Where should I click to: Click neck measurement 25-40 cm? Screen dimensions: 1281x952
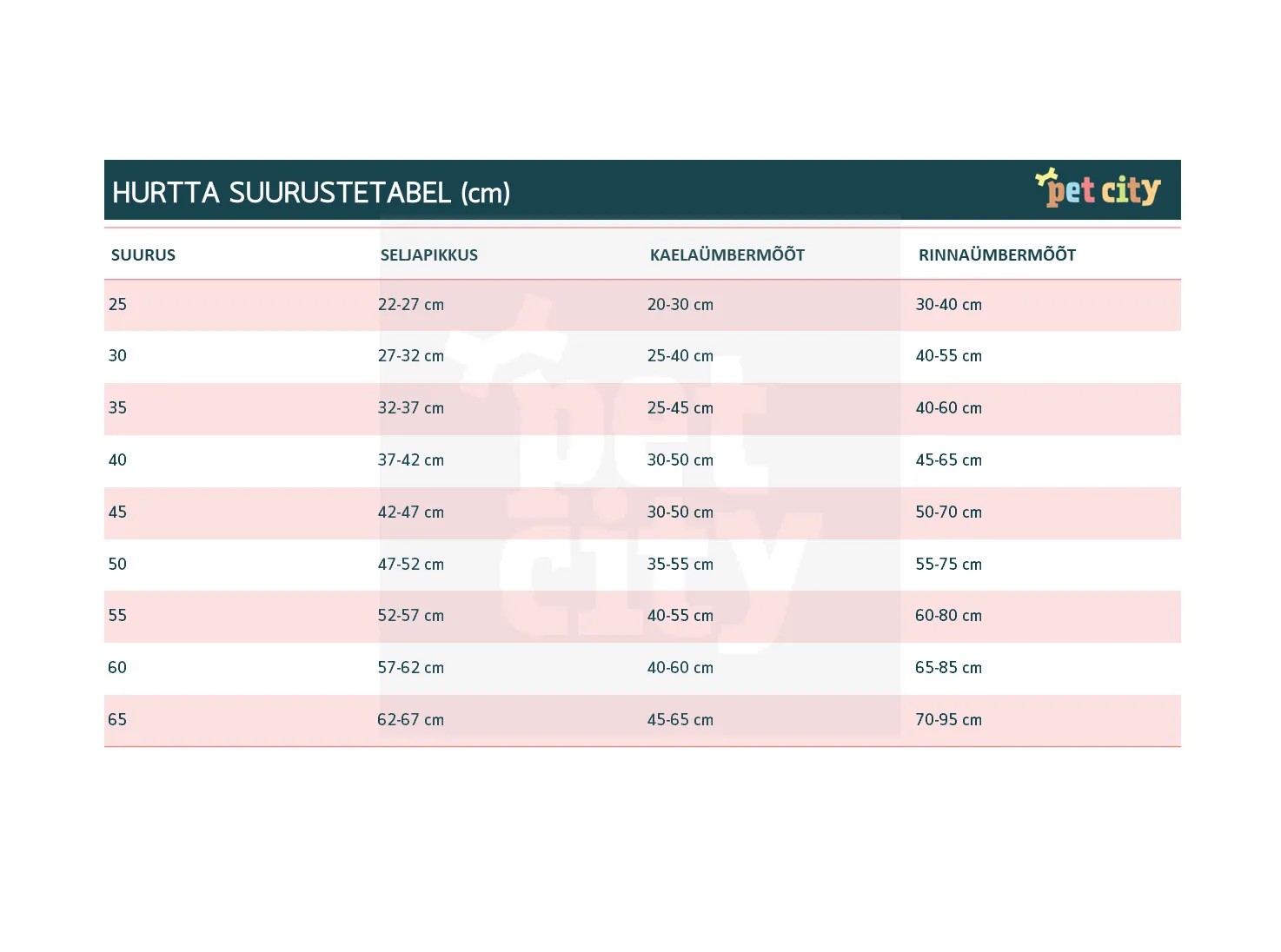coord(680,356)
